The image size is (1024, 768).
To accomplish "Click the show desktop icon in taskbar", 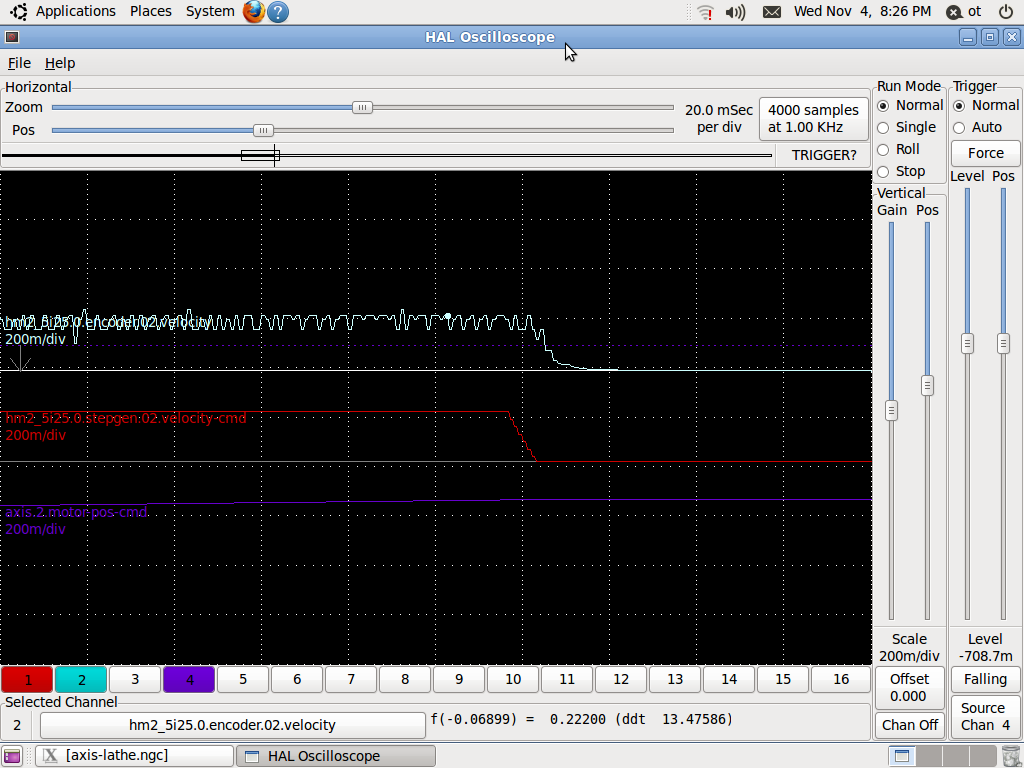I will [x=13, y=756].
